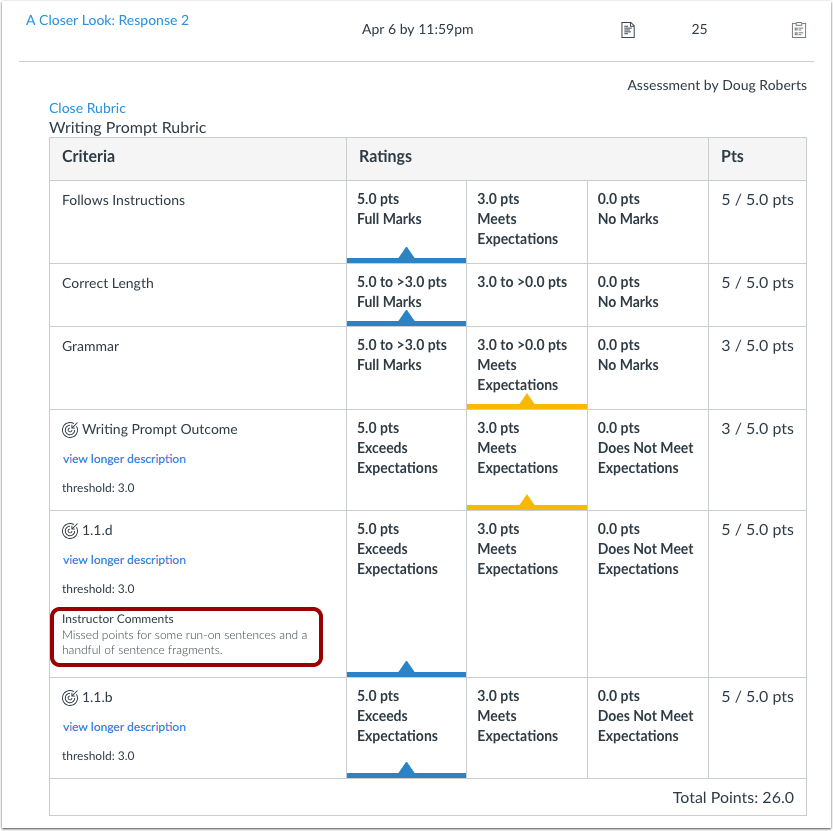Screen dimensions: 833x831
Task: Click the 1.1.d outcome target icon
Action: tap(70, 531)
